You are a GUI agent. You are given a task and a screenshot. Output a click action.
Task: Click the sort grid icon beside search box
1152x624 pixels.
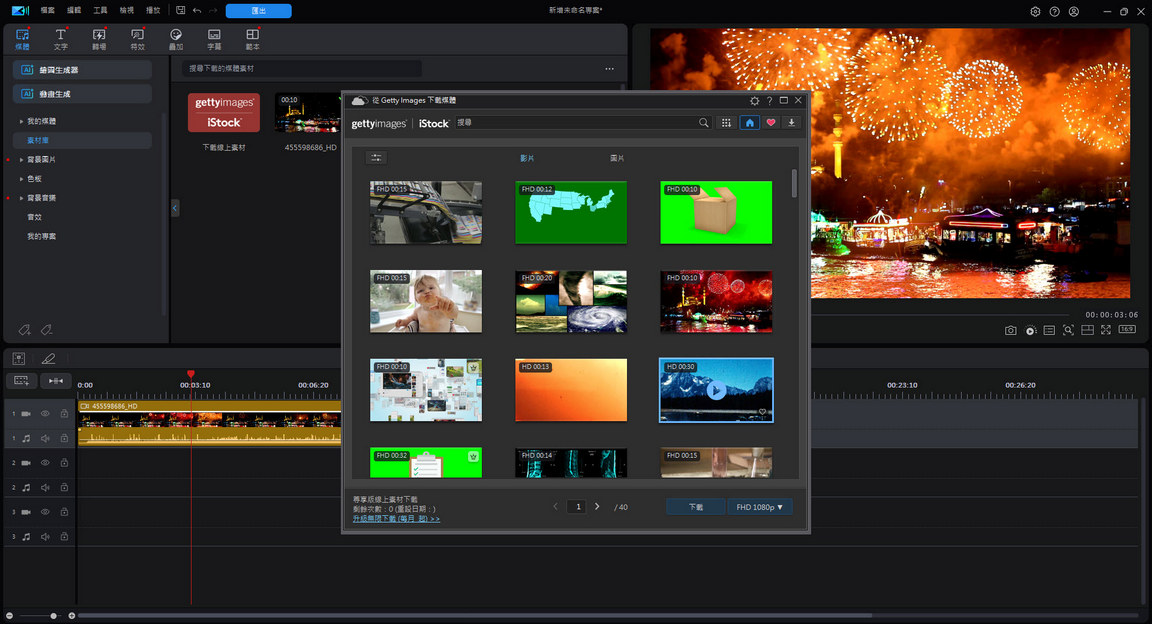coord(726,123)
